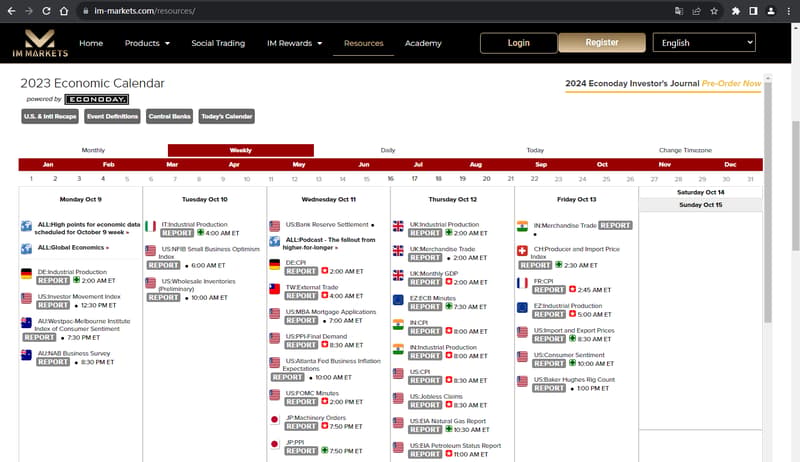
Task: Click the EU flag beside EZ:ECB Minutes
Action: point(398,300)
